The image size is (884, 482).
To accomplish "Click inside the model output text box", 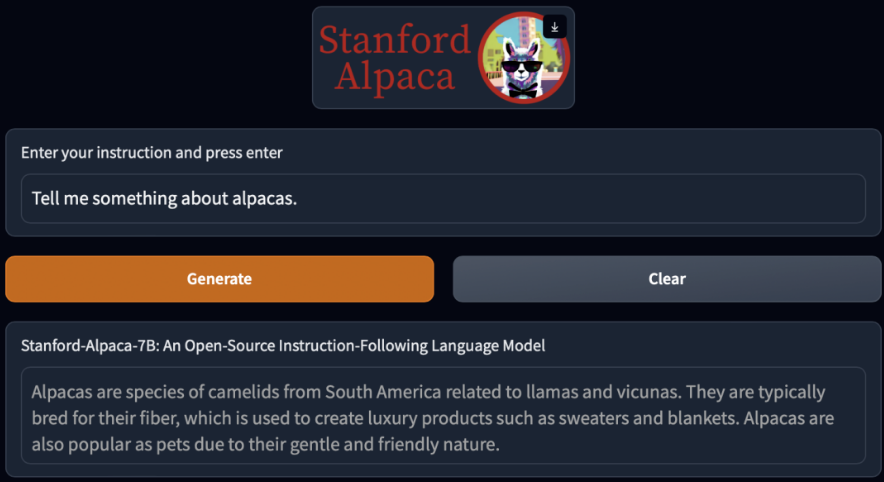I will click(443, 416).
